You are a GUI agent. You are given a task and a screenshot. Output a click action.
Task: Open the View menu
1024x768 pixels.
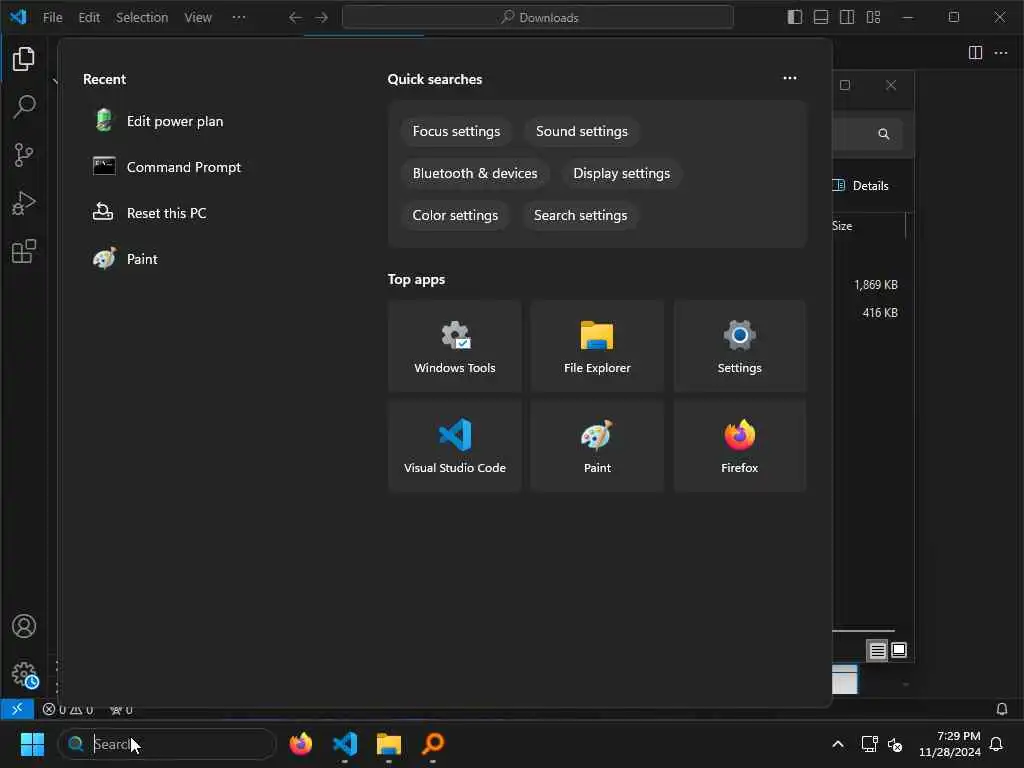point(198,18)
